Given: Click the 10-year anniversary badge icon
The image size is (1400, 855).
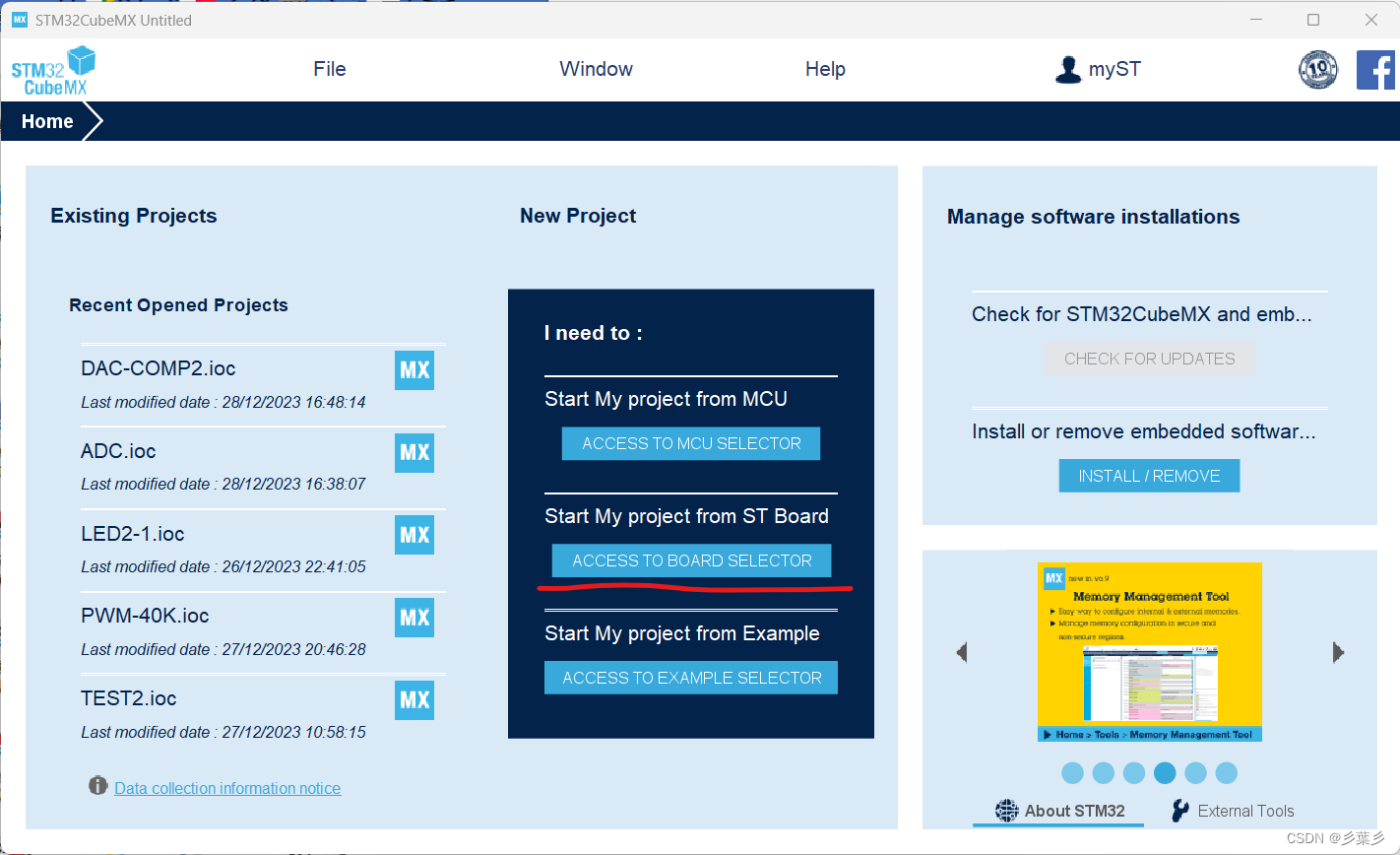Looking at the screenshot, I should 1318,70.
